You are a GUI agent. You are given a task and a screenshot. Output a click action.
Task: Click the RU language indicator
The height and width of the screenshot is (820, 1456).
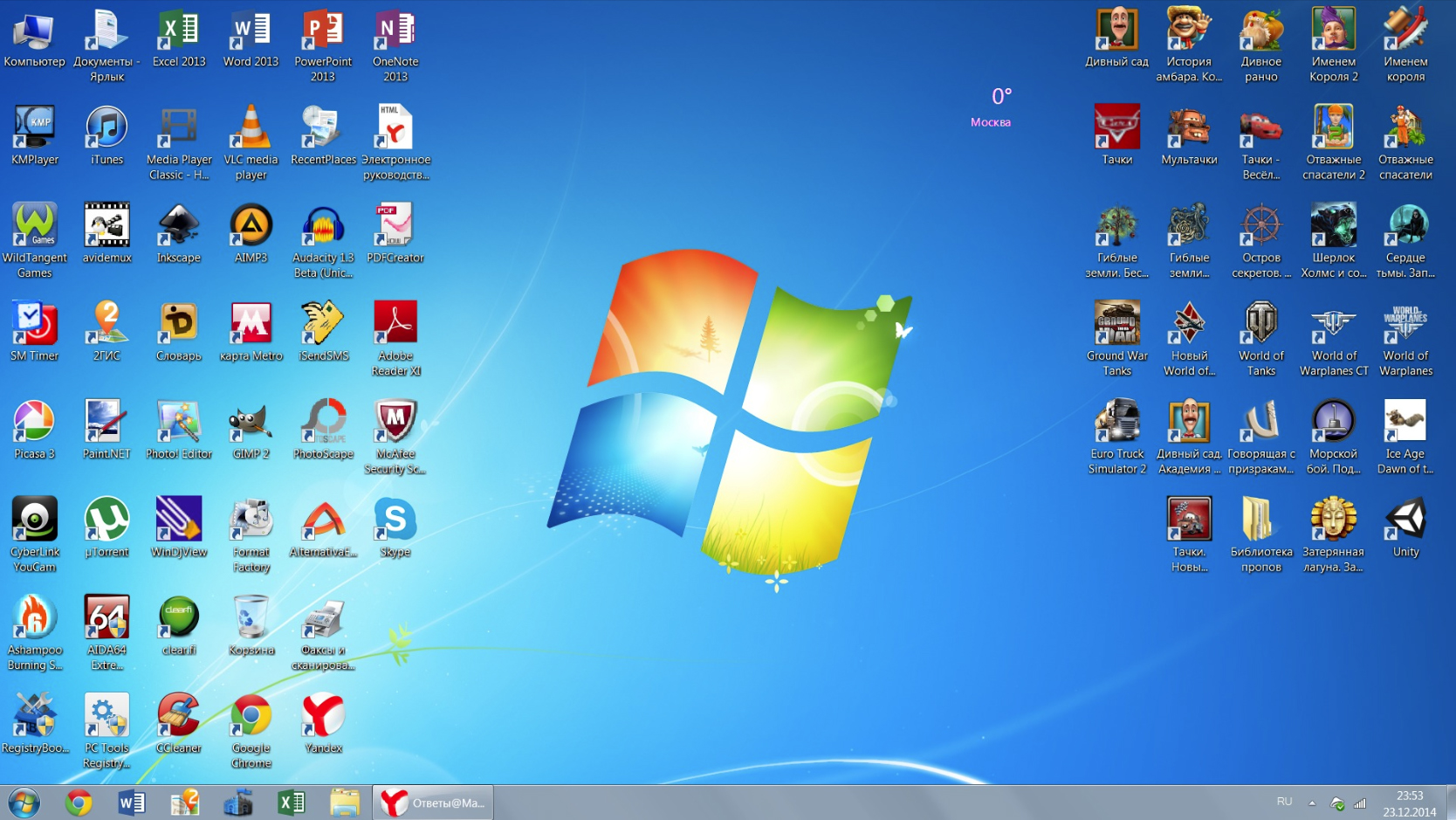(1284, 802)
